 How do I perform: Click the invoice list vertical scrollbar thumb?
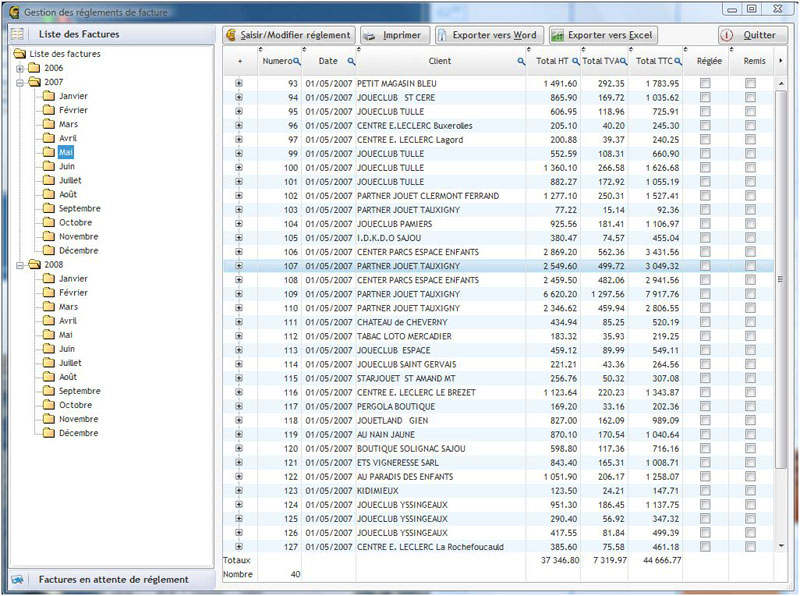click(780, 279)
